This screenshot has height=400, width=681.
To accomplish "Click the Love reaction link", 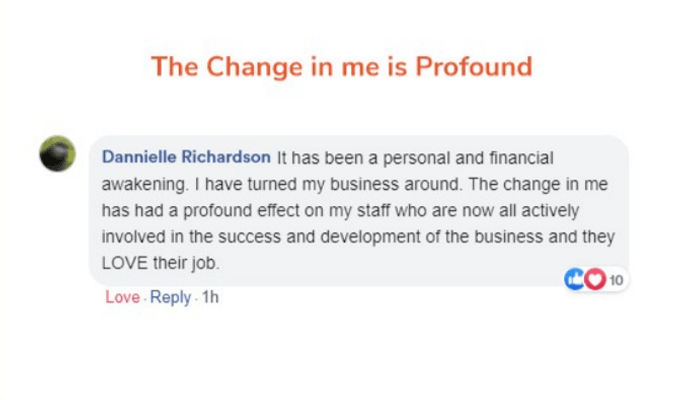I will 122,298.
